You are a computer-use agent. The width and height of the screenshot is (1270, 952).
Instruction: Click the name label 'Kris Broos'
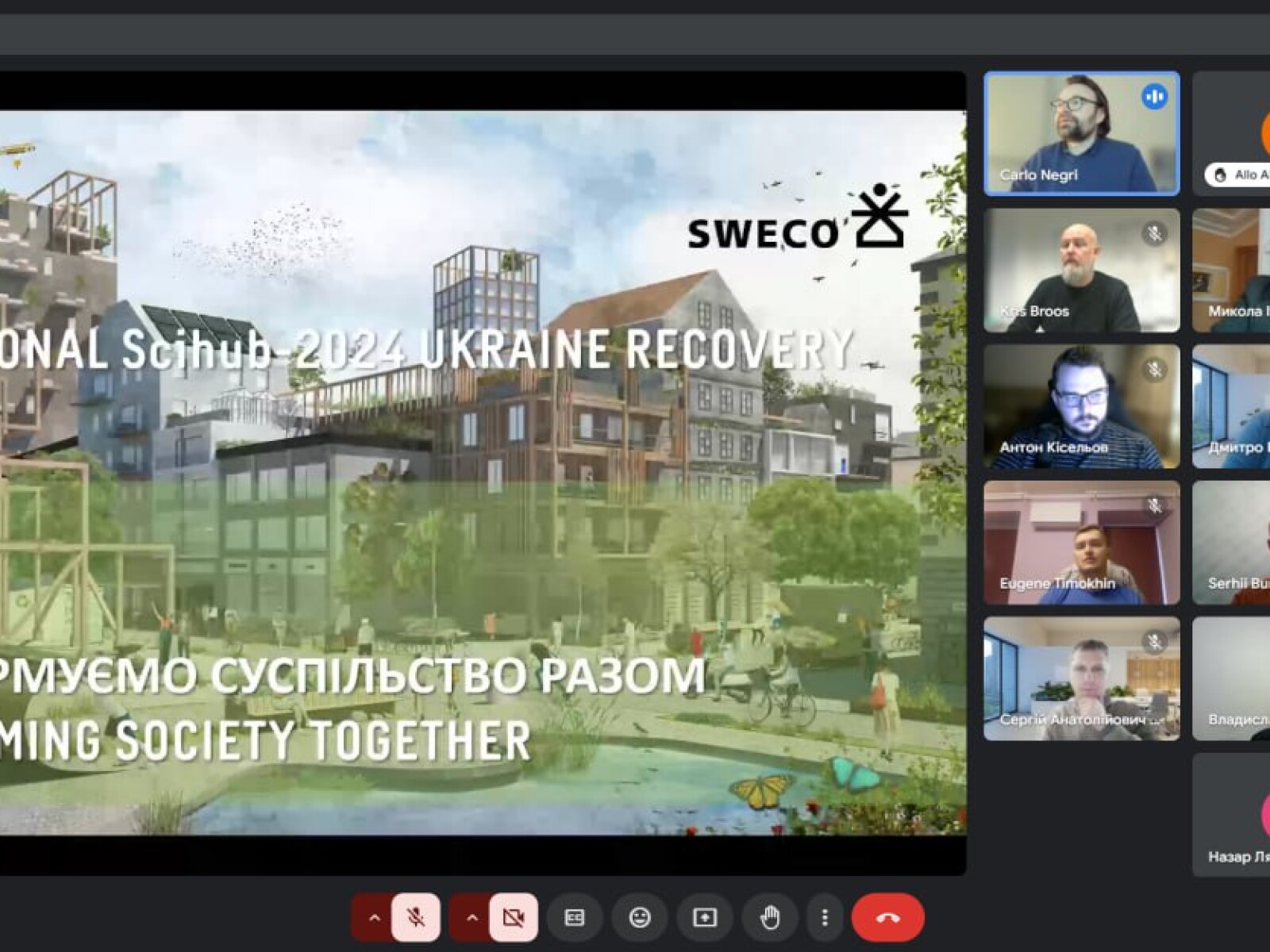(1034, 311)
